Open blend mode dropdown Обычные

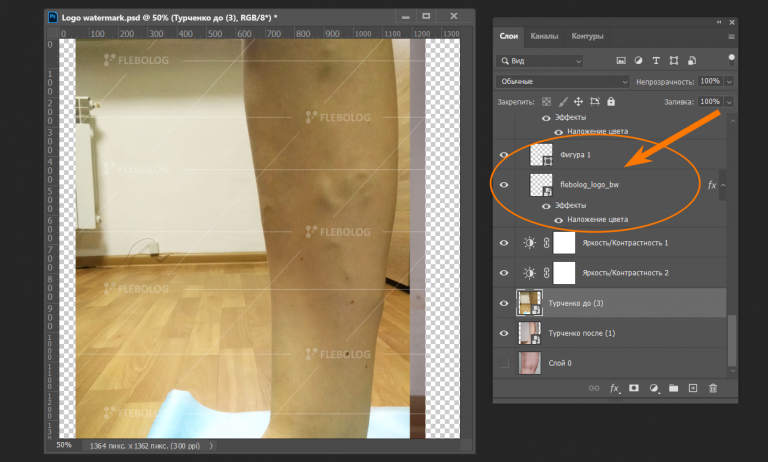(562, 82)
